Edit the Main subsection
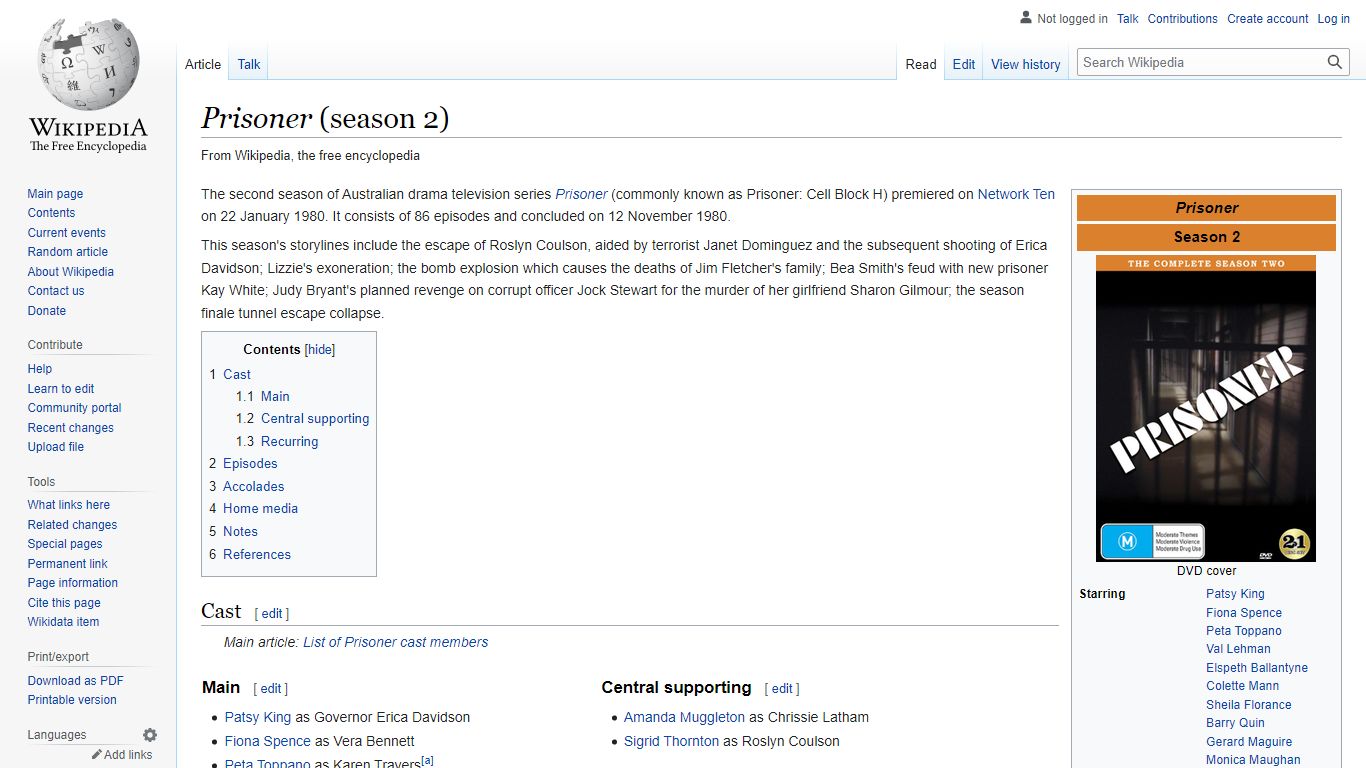Screen dimensions: 1366x768 pos(271,689)
